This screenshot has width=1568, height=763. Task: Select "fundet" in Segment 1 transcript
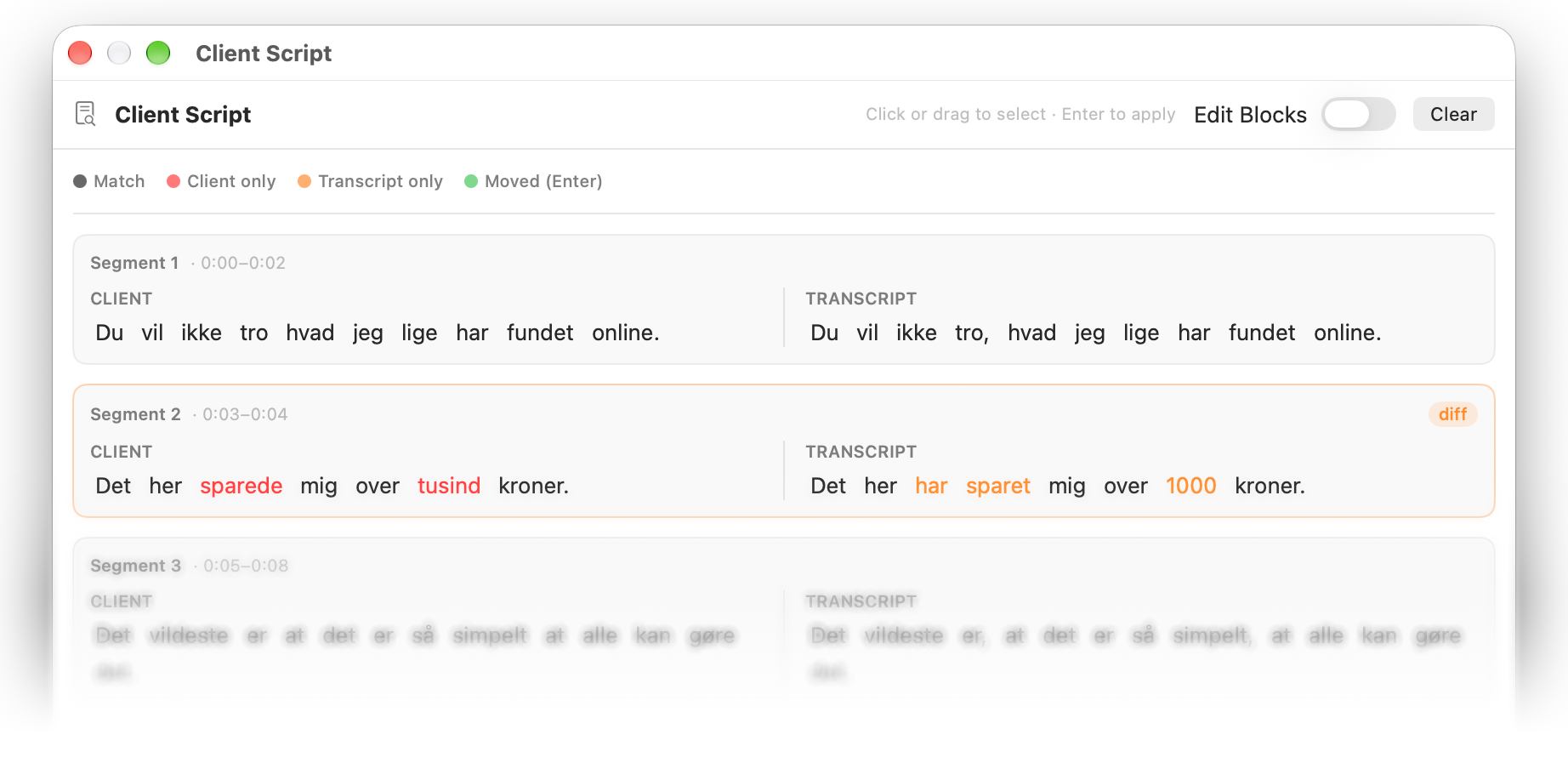click(1262, 333)
